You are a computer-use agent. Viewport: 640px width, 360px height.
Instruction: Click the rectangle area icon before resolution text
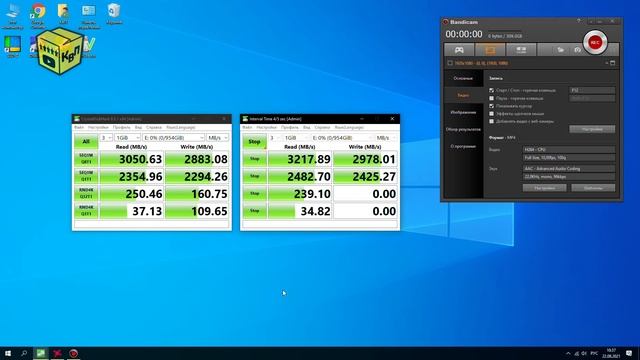[x=450, y=63]
